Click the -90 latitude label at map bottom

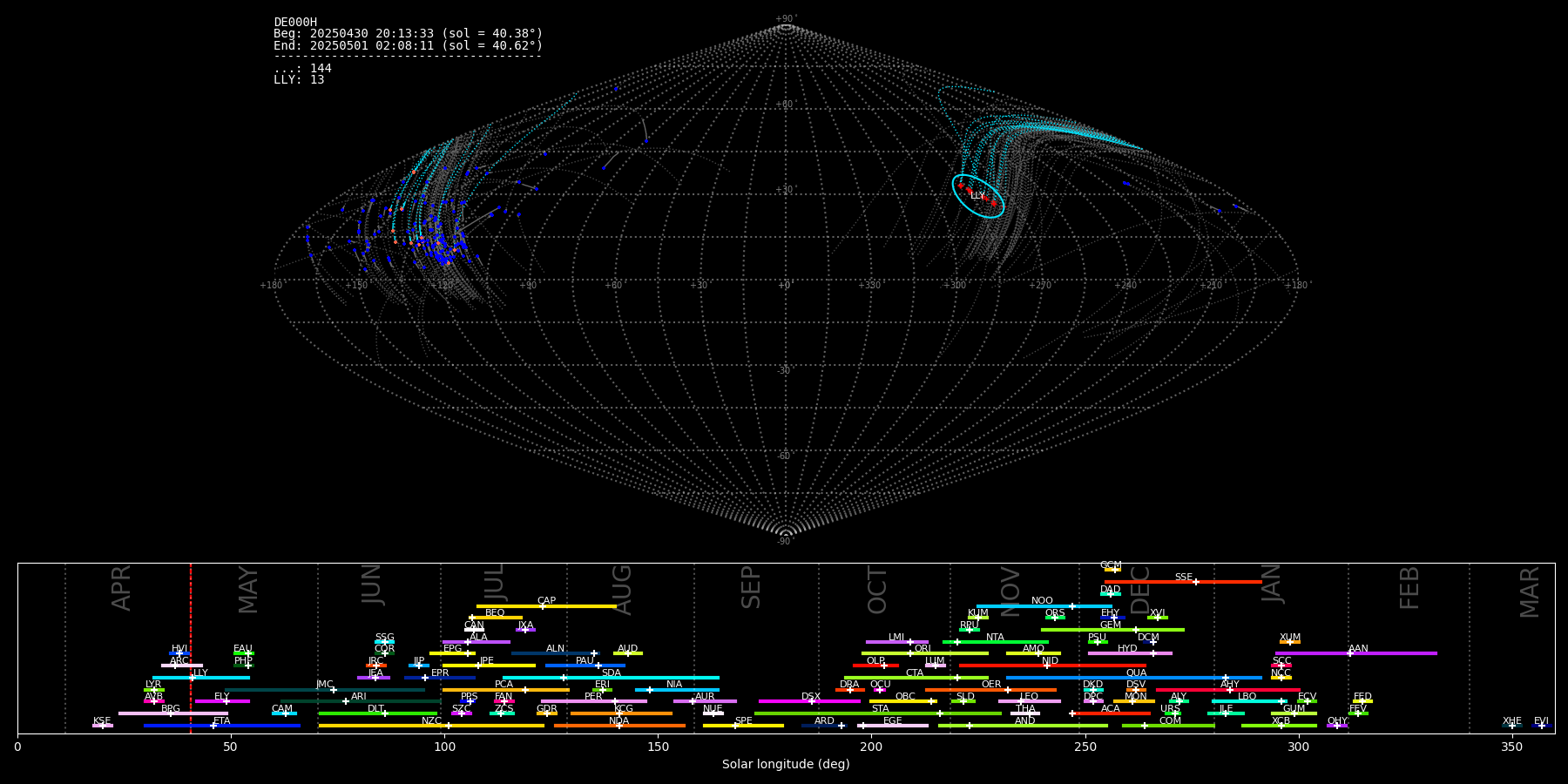[786, 541]
